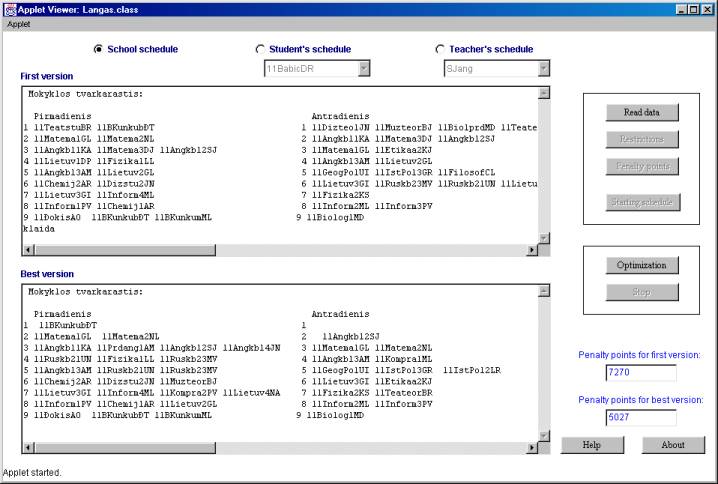
Task: Open the Applet menu
Action: point(19,23)
